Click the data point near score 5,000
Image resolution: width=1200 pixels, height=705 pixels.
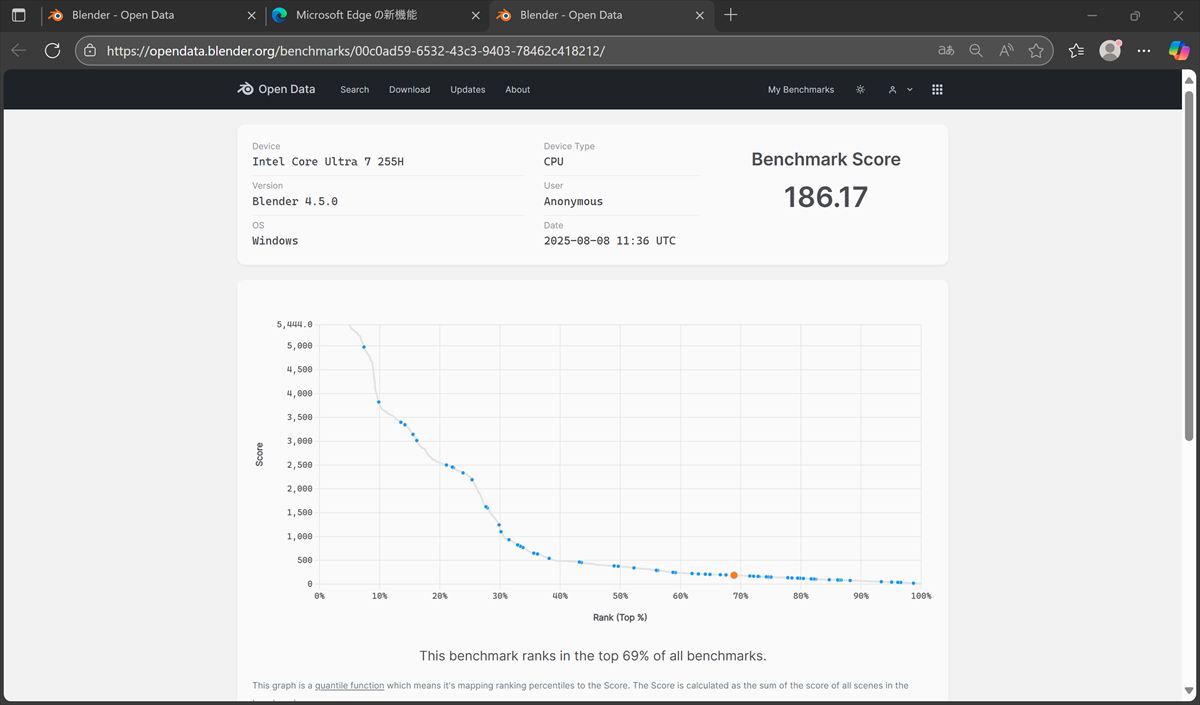point(364,347)
